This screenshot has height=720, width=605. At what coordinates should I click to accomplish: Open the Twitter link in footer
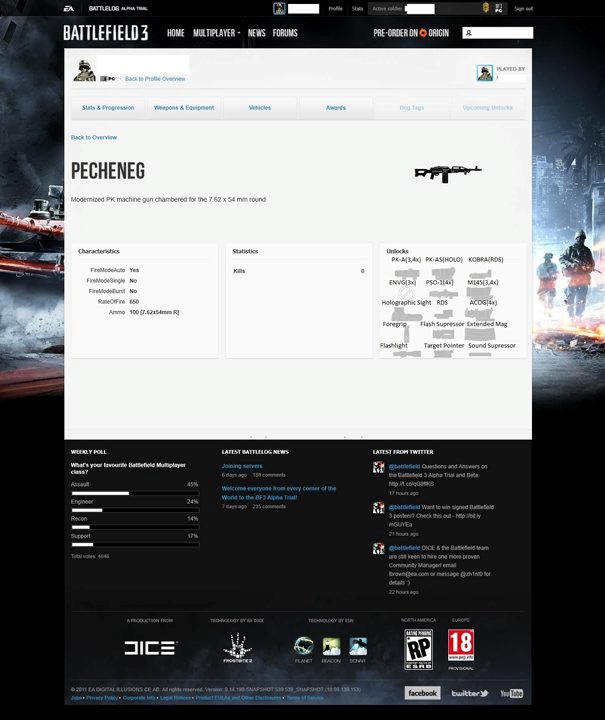[470, 693]
